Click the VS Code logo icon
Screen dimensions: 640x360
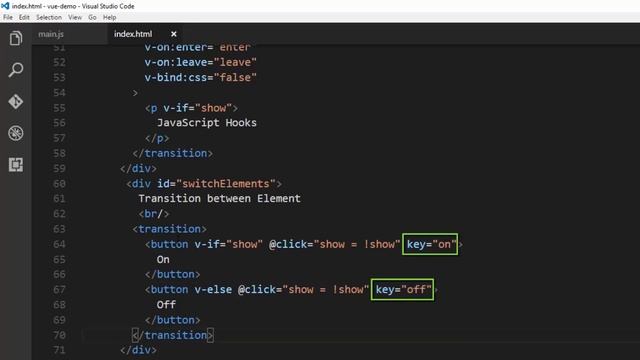[5, 6]
